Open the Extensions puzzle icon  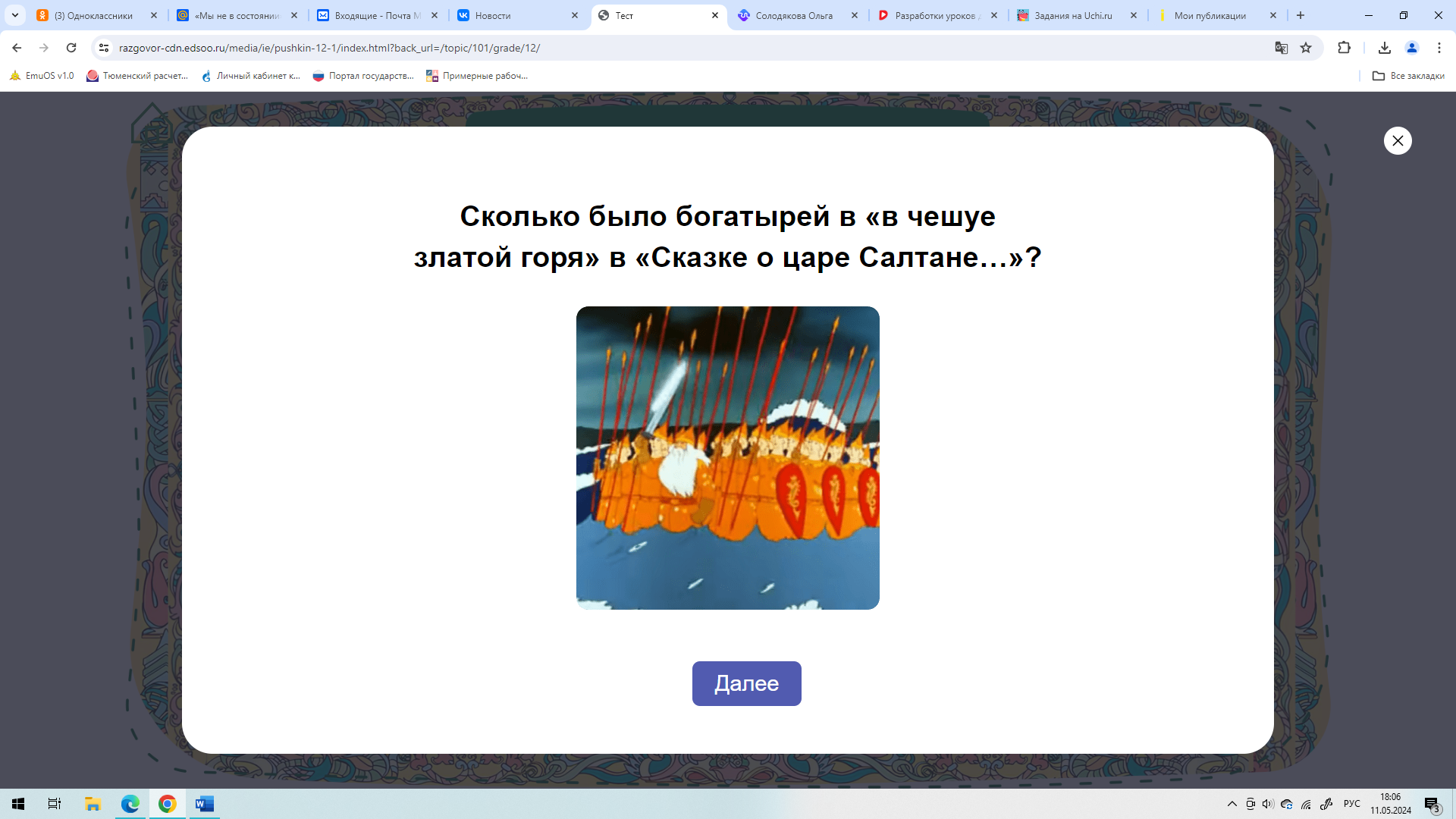point(1344,48)
